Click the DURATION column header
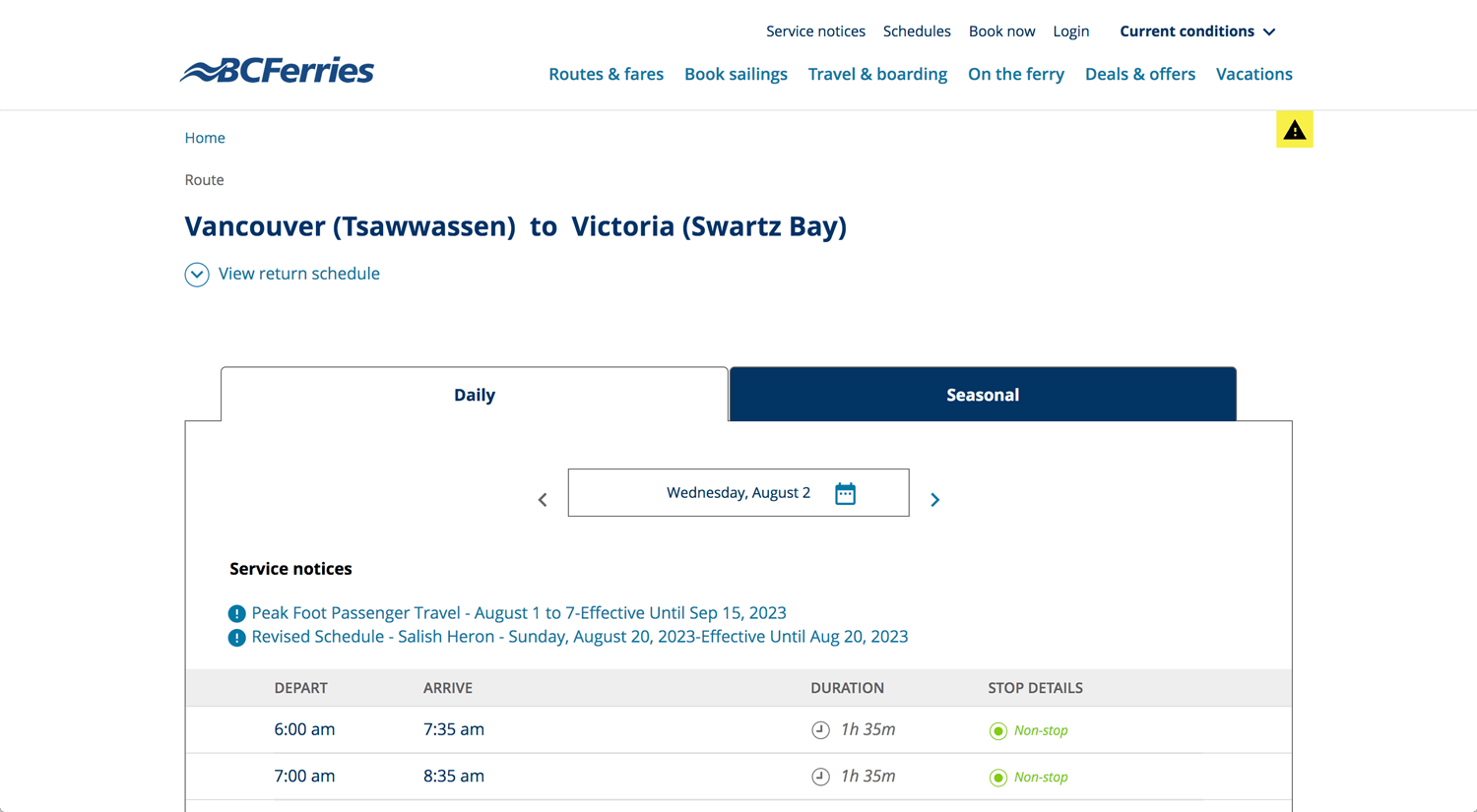The height and width of the screenshot is (812, 1477). [x=847, y=688]
